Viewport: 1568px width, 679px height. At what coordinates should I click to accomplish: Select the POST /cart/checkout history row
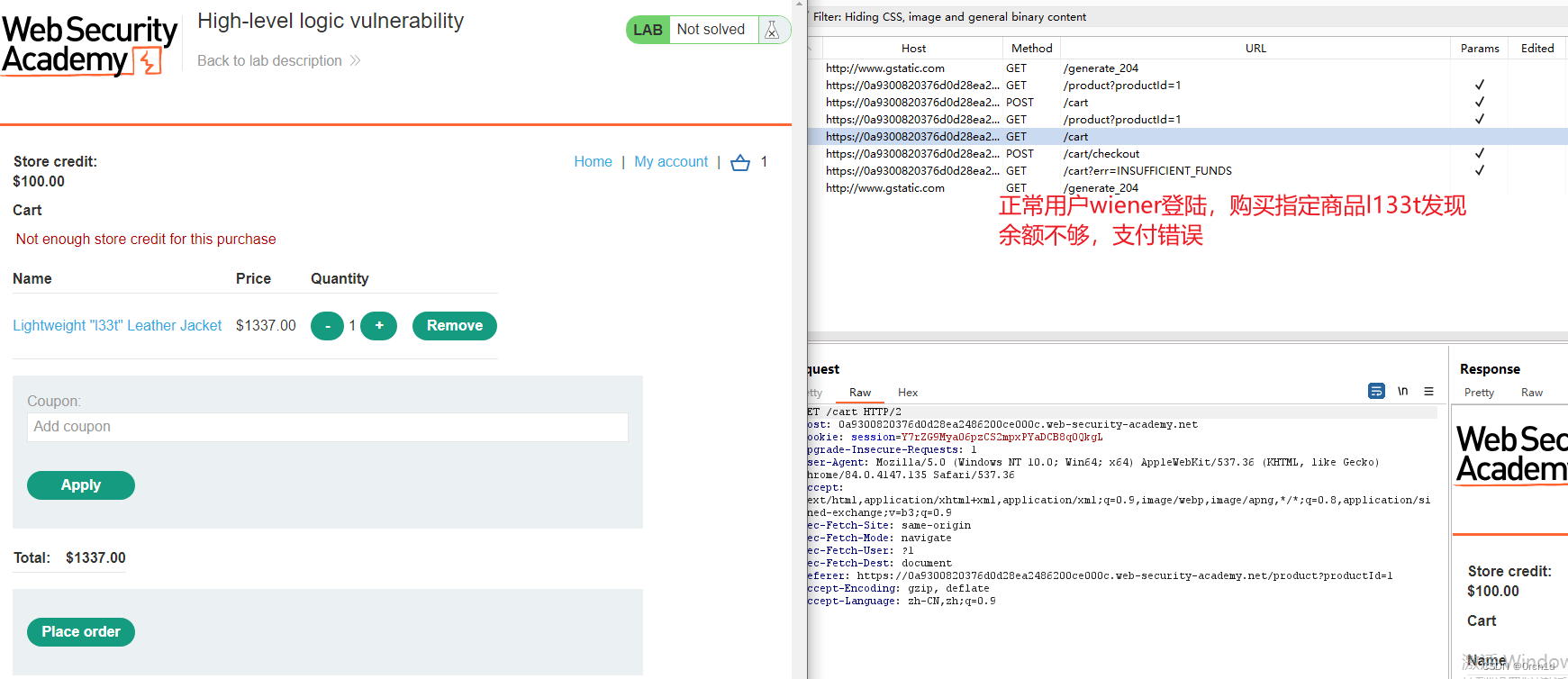click(x=1188, y=154)
